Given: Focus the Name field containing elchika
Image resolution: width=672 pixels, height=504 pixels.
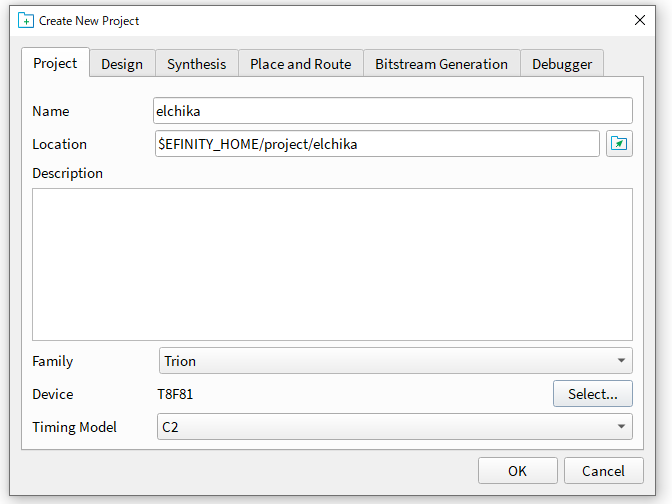Looking at the screenshot, I should coord(392,111).
